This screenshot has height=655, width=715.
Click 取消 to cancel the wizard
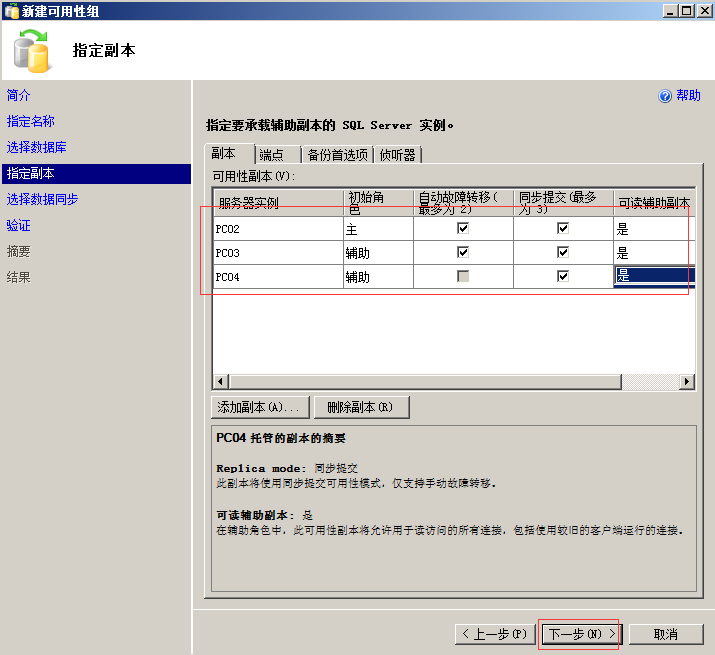(x=666, y=634)
